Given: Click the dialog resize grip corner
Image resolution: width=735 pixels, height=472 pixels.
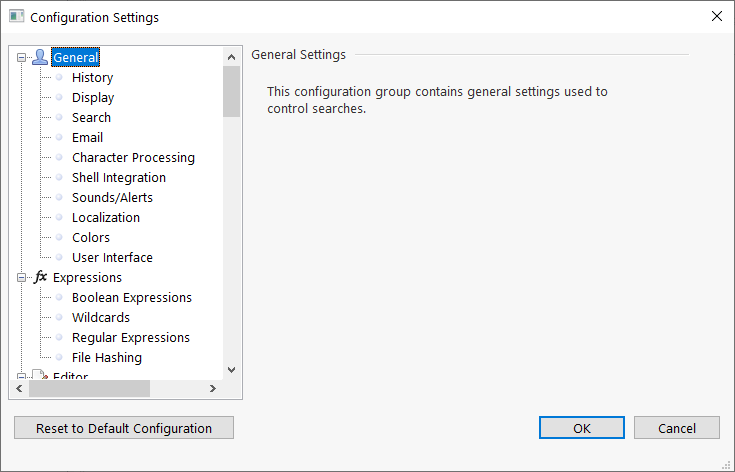Looking at the screenshot, I should pyautogui.click(x=728, y=465).
